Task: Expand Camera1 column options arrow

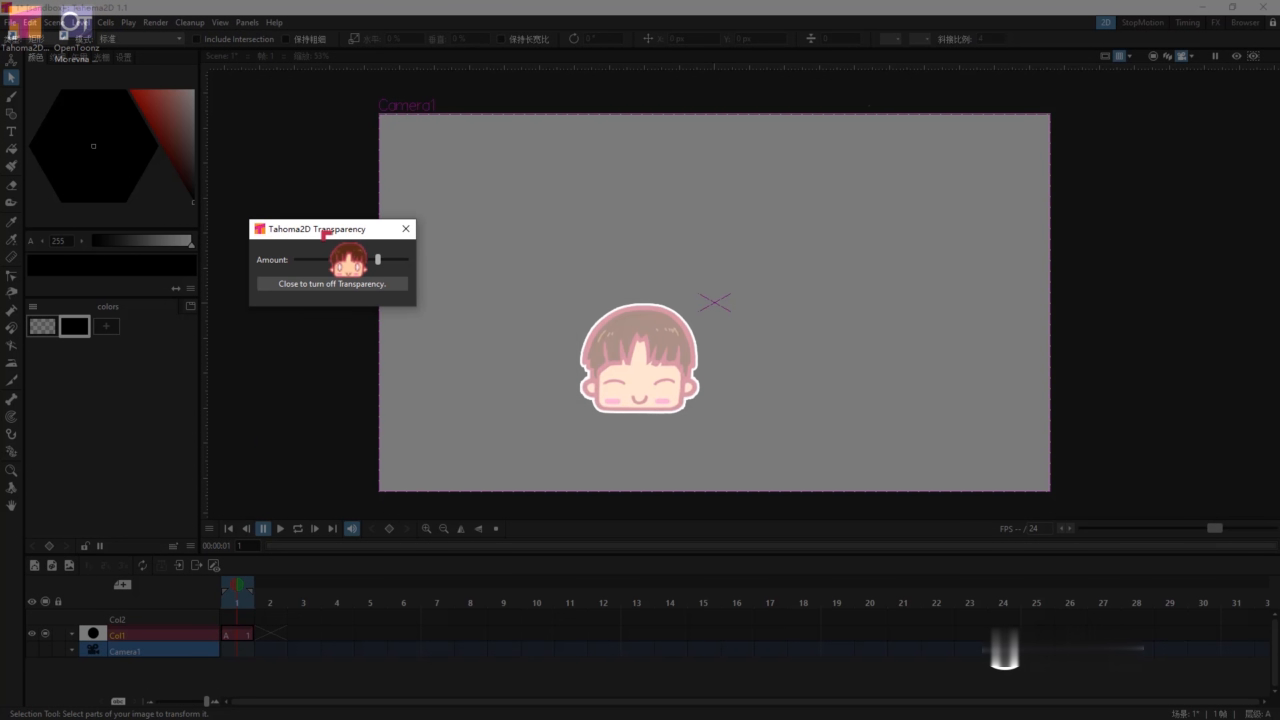Action: click(x=72, y=650)
